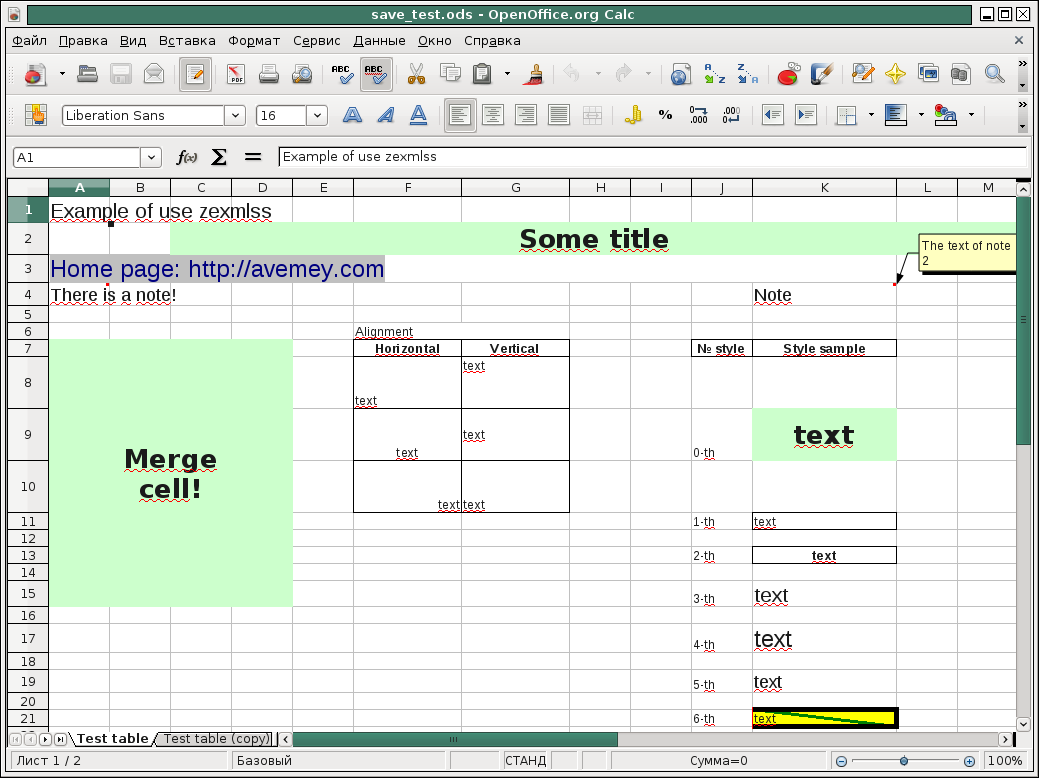Viewport: 1039px width, 778px height.
Task: Open the Function Wizard
Action: point(186,157)
